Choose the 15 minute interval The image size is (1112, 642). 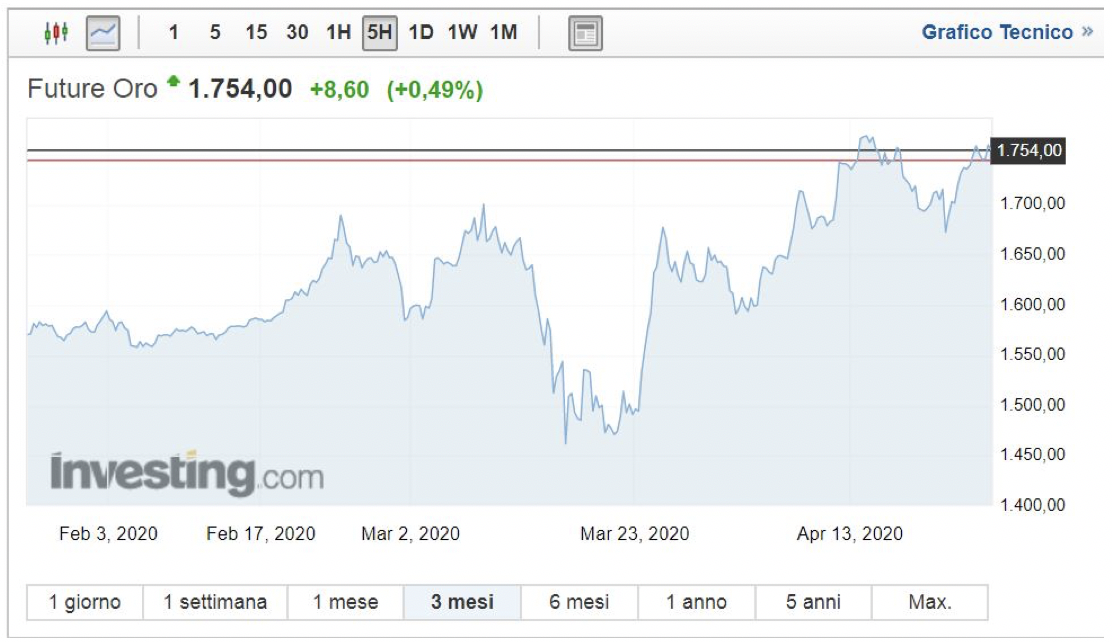pos(256,32)
